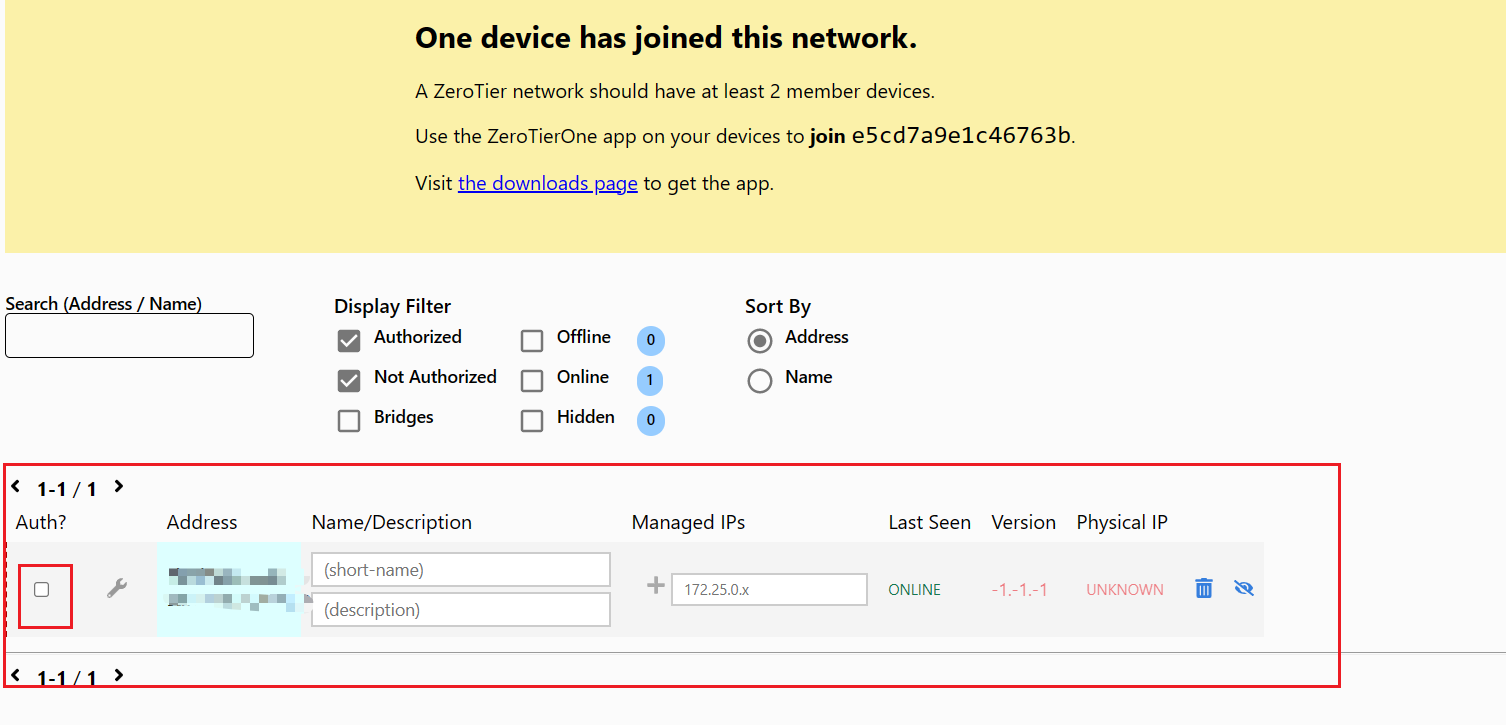Click the UNKNOWN physical IP text
Viewport: 1506px width, 725px height.
(1125, 590)
